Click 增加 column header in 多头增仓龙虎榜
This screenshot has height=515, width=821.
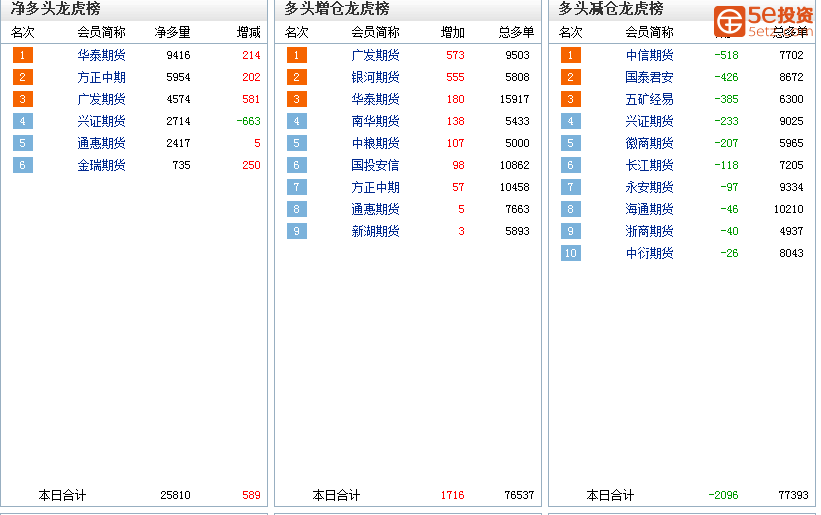pos(452,32)
